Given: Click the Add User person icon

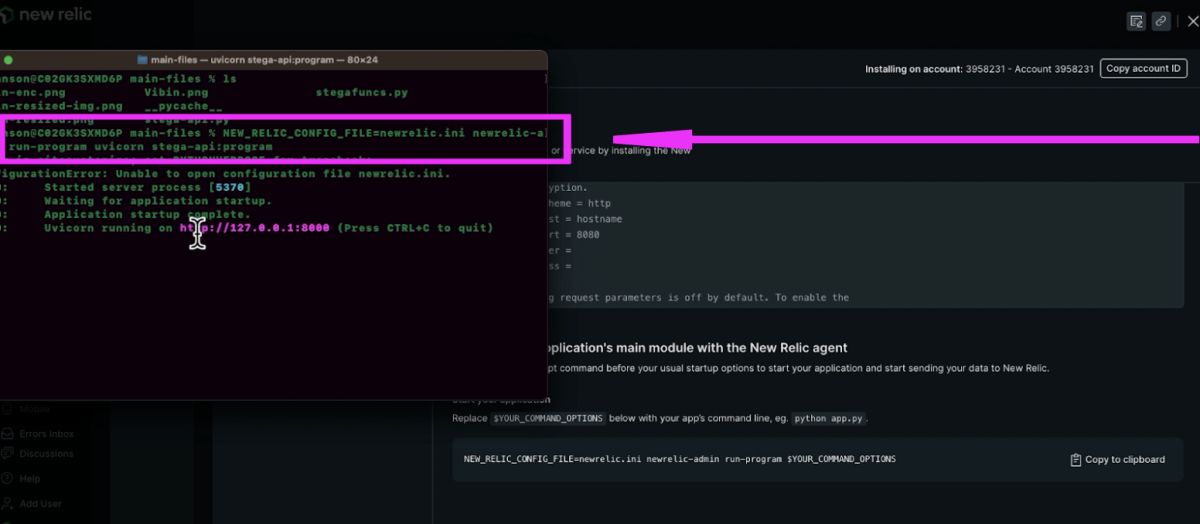Looking at the screenshot, I should 8,503.
